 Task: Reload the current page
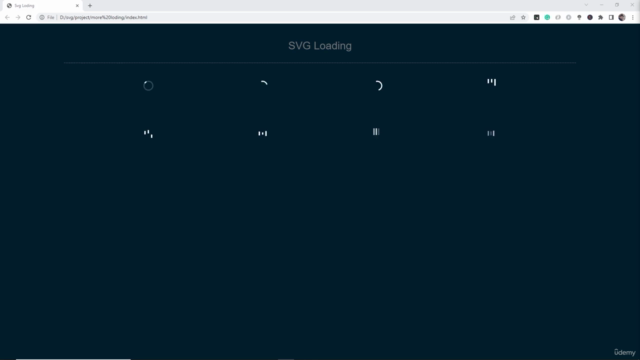(29, 18)
